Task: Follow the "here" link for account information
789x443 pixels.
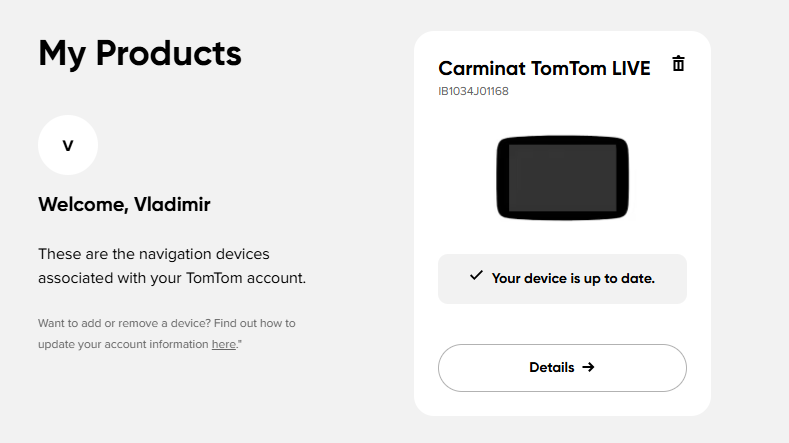Action: [224, 344]
